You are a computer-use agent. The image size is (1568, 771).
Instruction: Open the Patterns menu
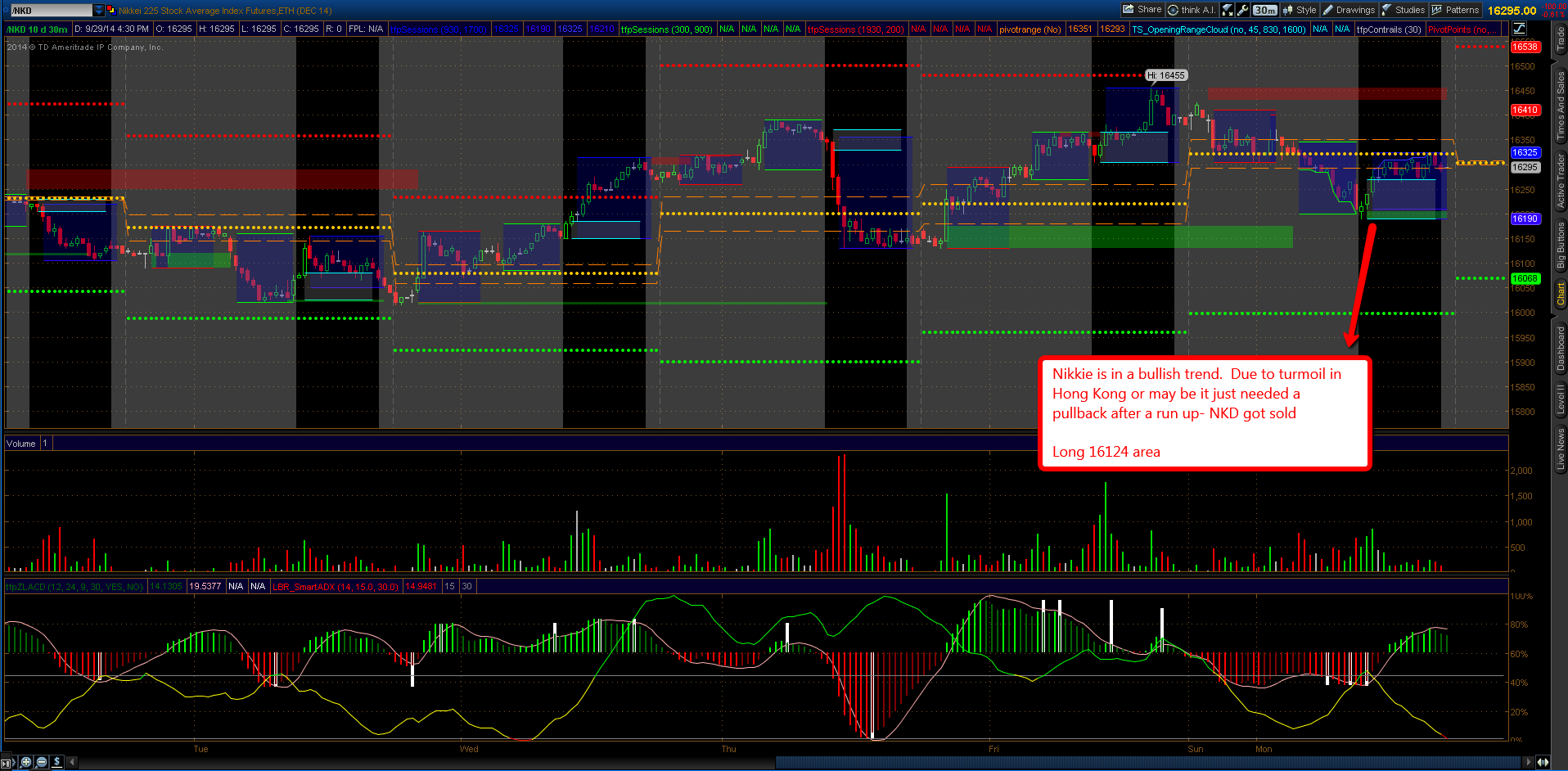point(1456,10)
